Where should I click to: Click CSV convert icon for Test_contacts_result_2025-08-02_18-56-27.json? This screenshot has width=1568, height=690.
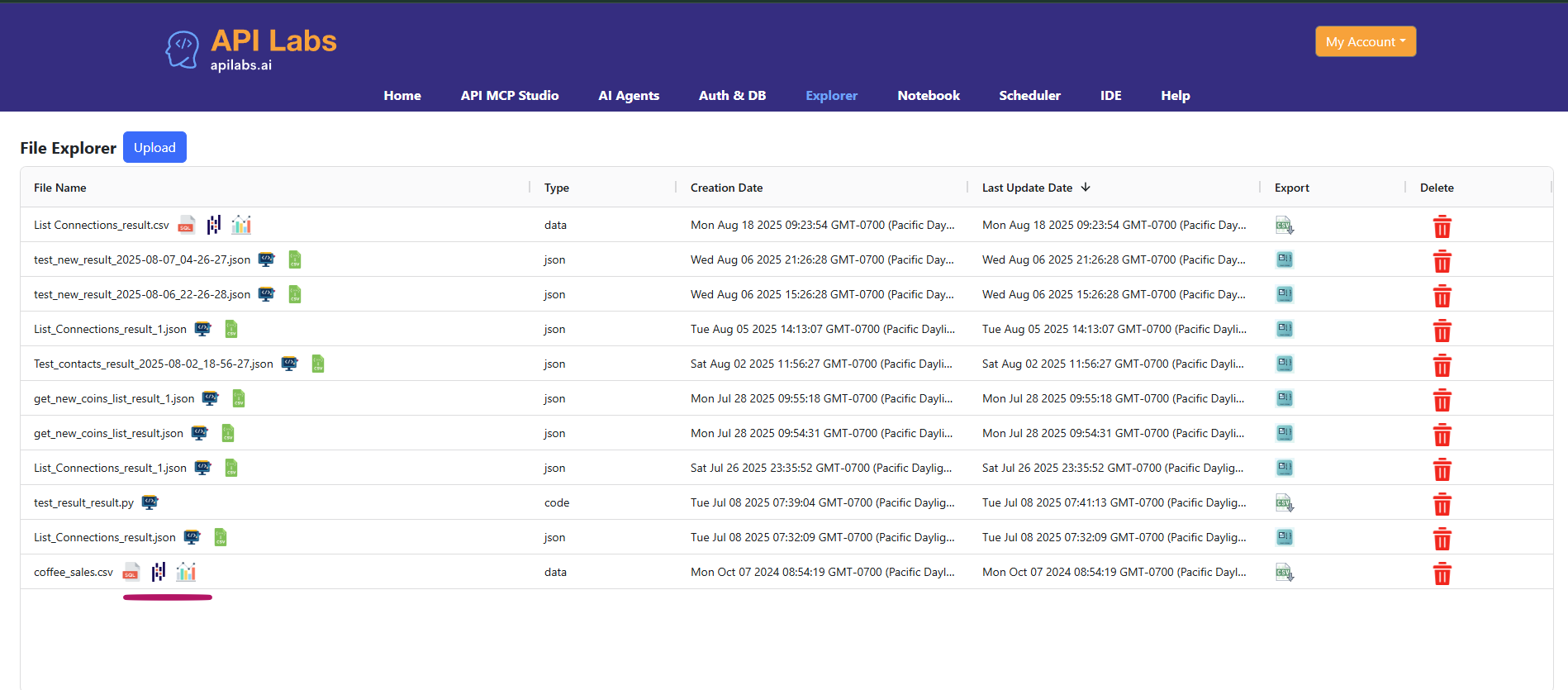(318, 364)
